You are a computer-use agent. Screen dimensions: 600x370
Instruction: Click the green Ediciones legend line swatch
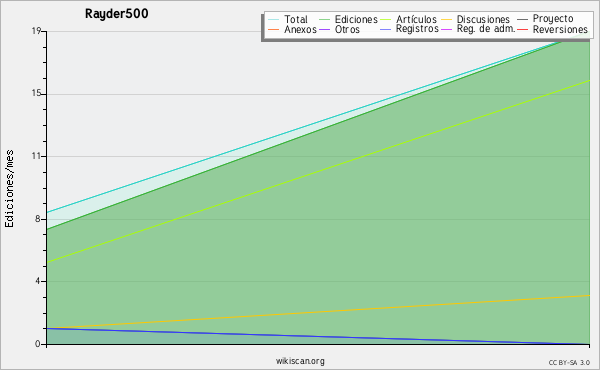coord(324,20)
